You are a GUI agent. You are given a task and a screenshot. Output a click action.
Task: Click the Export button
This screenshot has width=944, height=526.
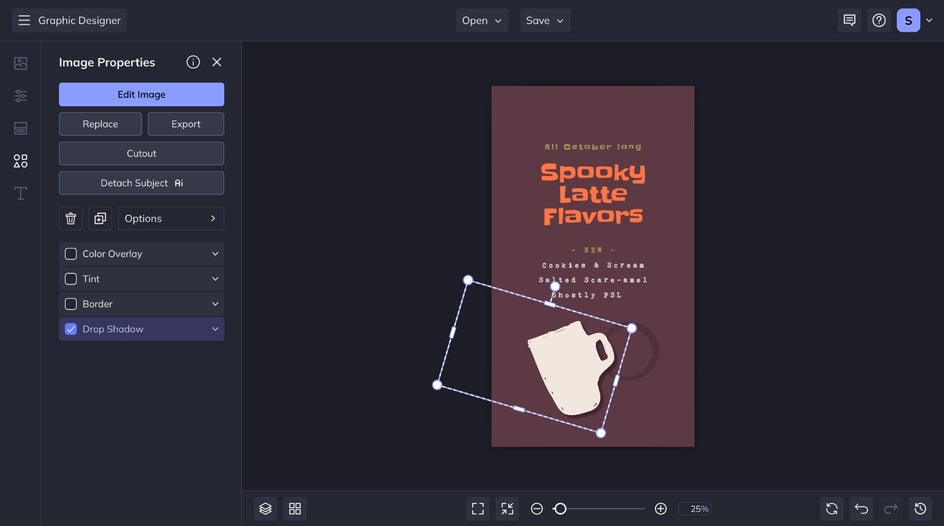tap(185, 124)
